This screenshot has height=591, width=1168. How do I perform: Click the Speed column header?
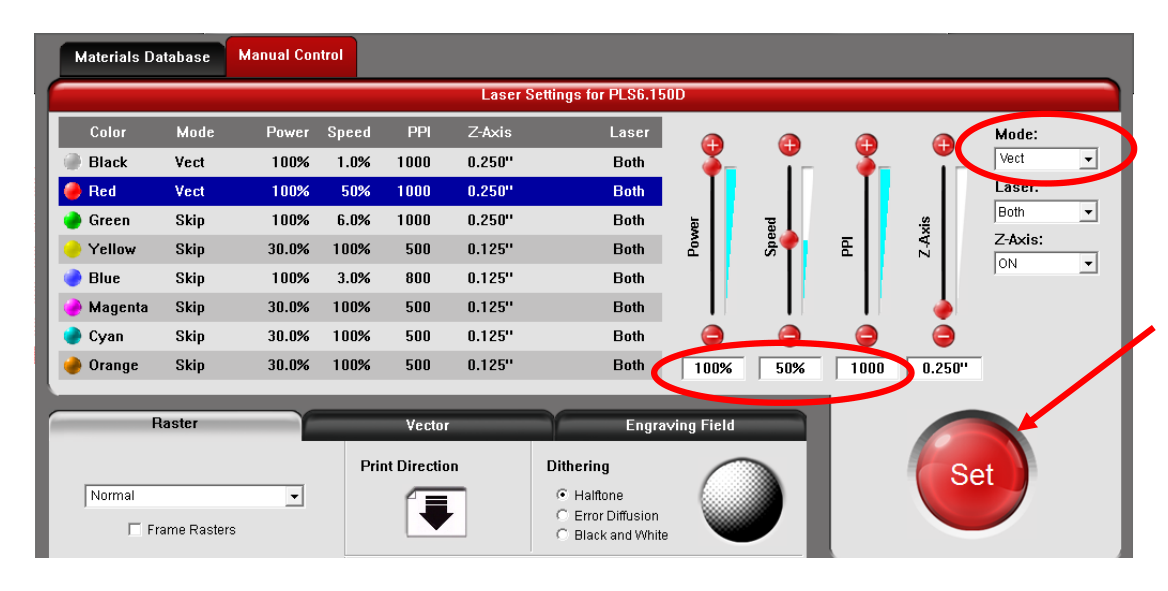[349, 132]
